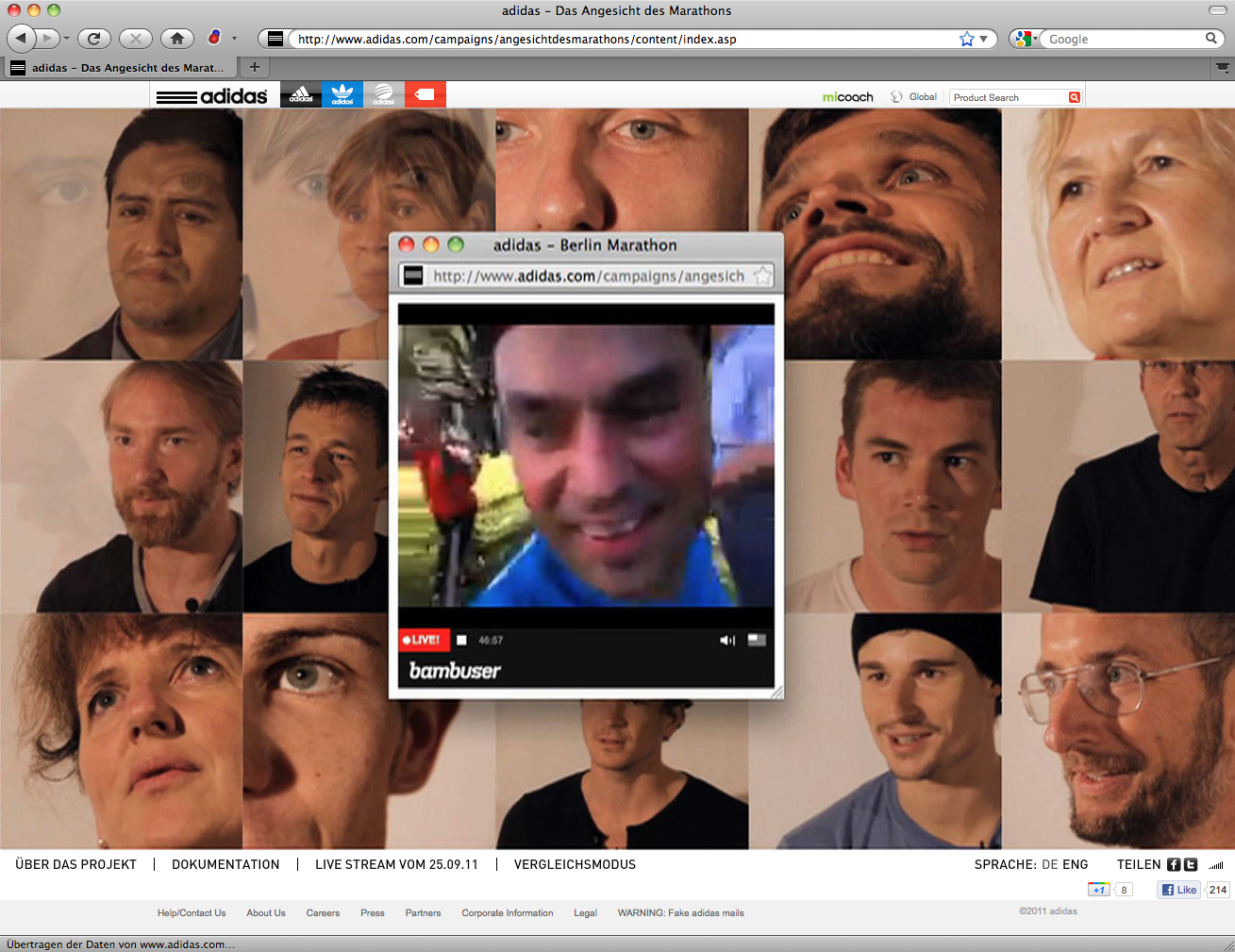Viewport: 1235px width, 952px height.
Task: Select the 'adidas – Das Angesicht des Marat...' tab
Action: point(119,68)
